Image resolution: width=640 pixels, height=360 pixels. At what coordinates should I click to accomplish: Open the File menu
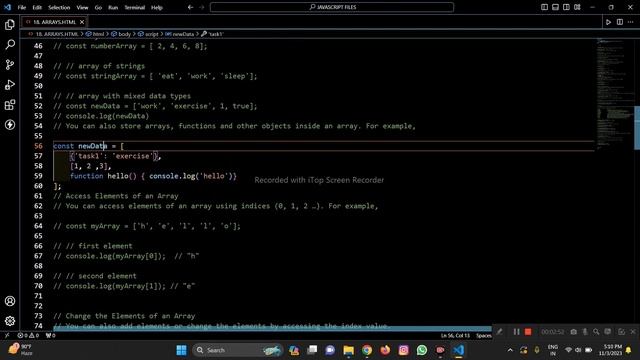point(22,7)
